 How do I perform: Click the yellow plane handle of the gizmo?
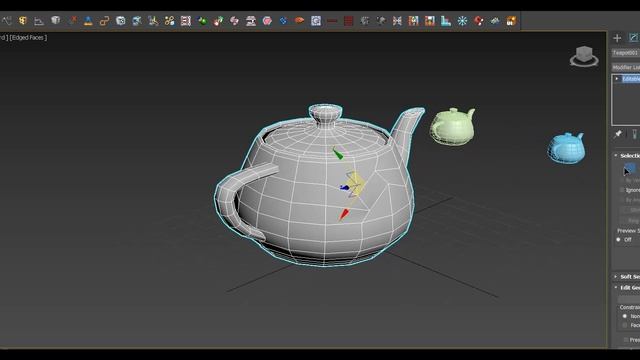(356, 183)
